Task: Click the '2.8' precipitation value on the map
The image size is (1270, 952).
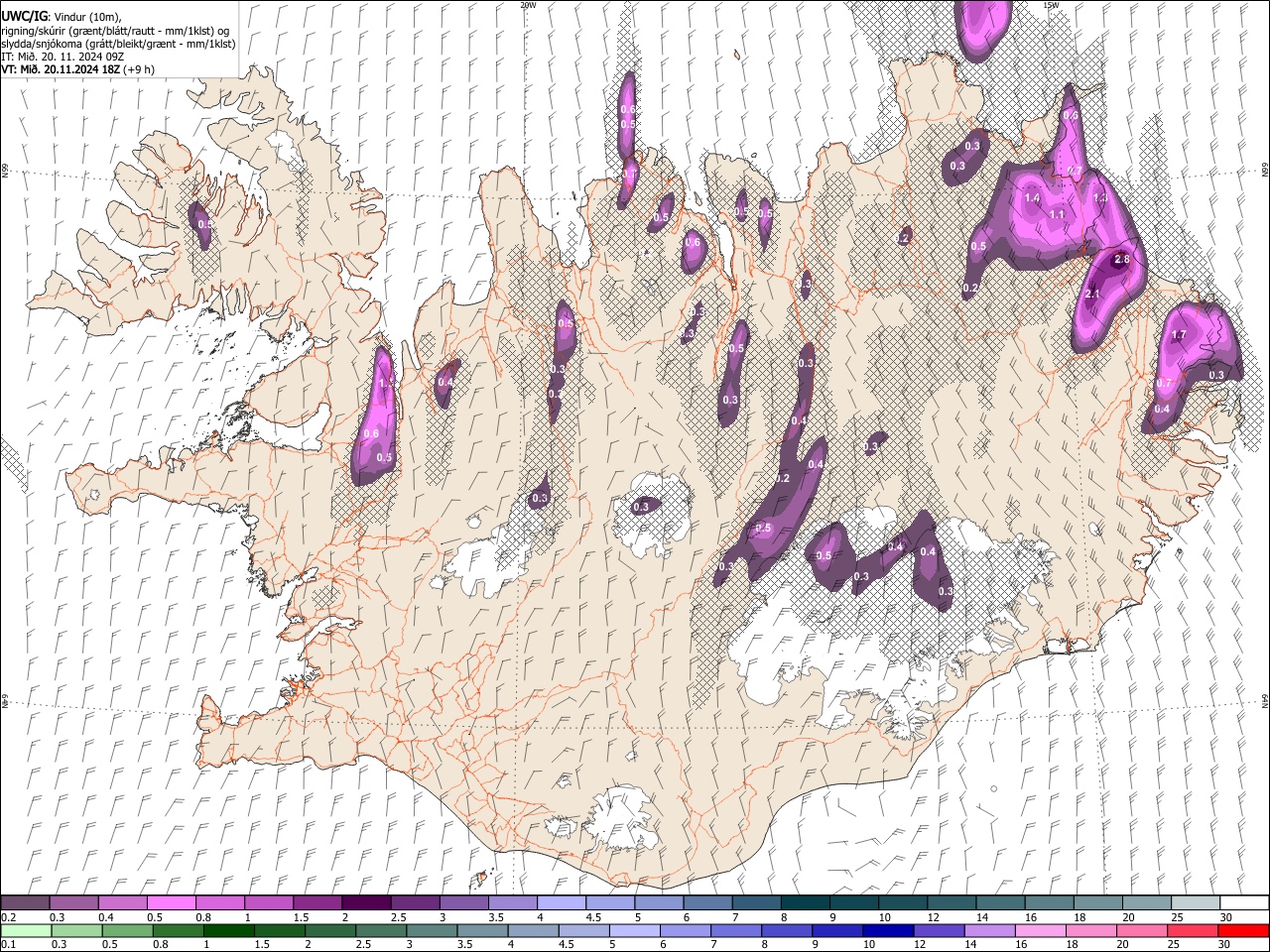Action: 1122,259
